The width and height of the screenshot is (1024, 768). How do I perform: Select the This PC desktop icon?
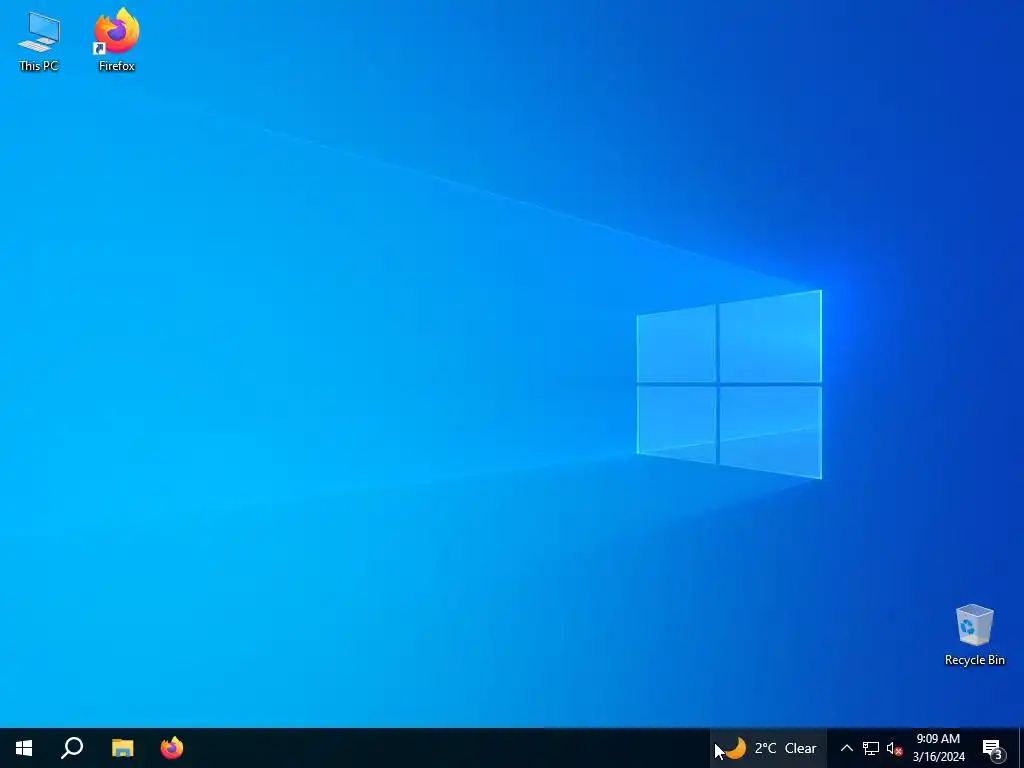coord(39,42)
